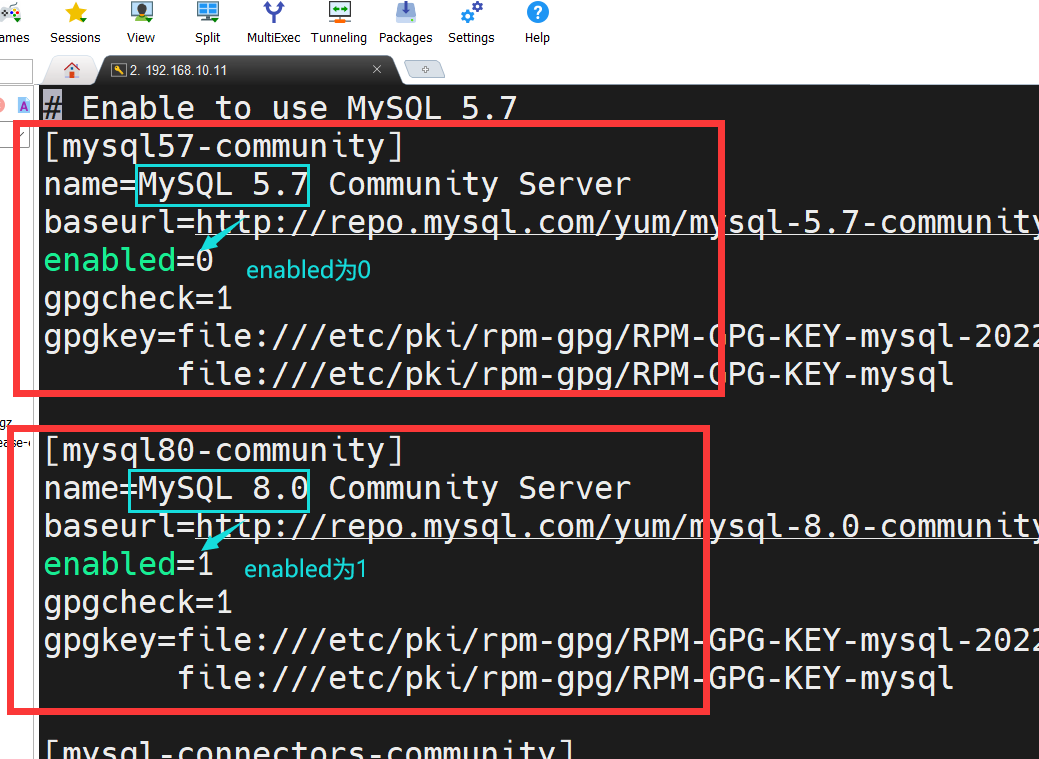The image size is (1039, 759).
Task: Click 'gpgcheck=1' under MySQL 5.7 section
Action: coord(138,298)
